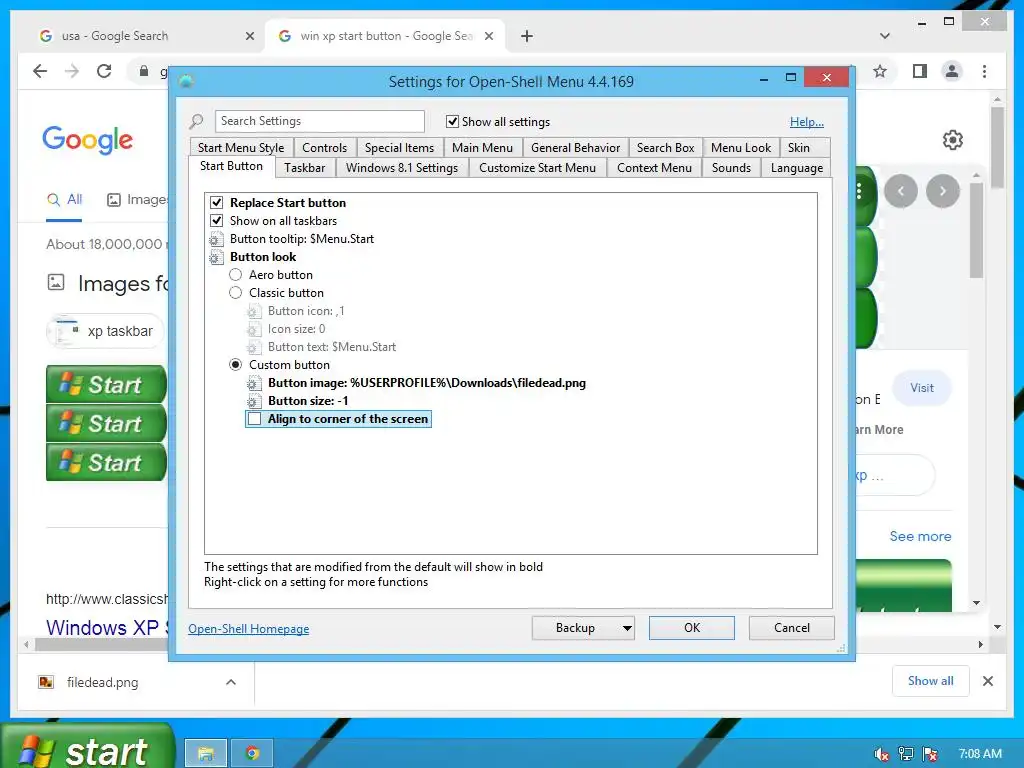The height and width of the screenshot is (768, 1024).
Task: Click the muted volume tray icon
Action: coord(881,754)
